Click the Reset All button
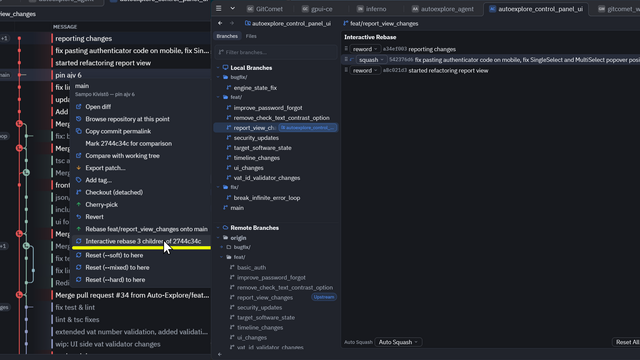This screenshot has height=360, width=640. pyautogui.click(x=627, y=342)
